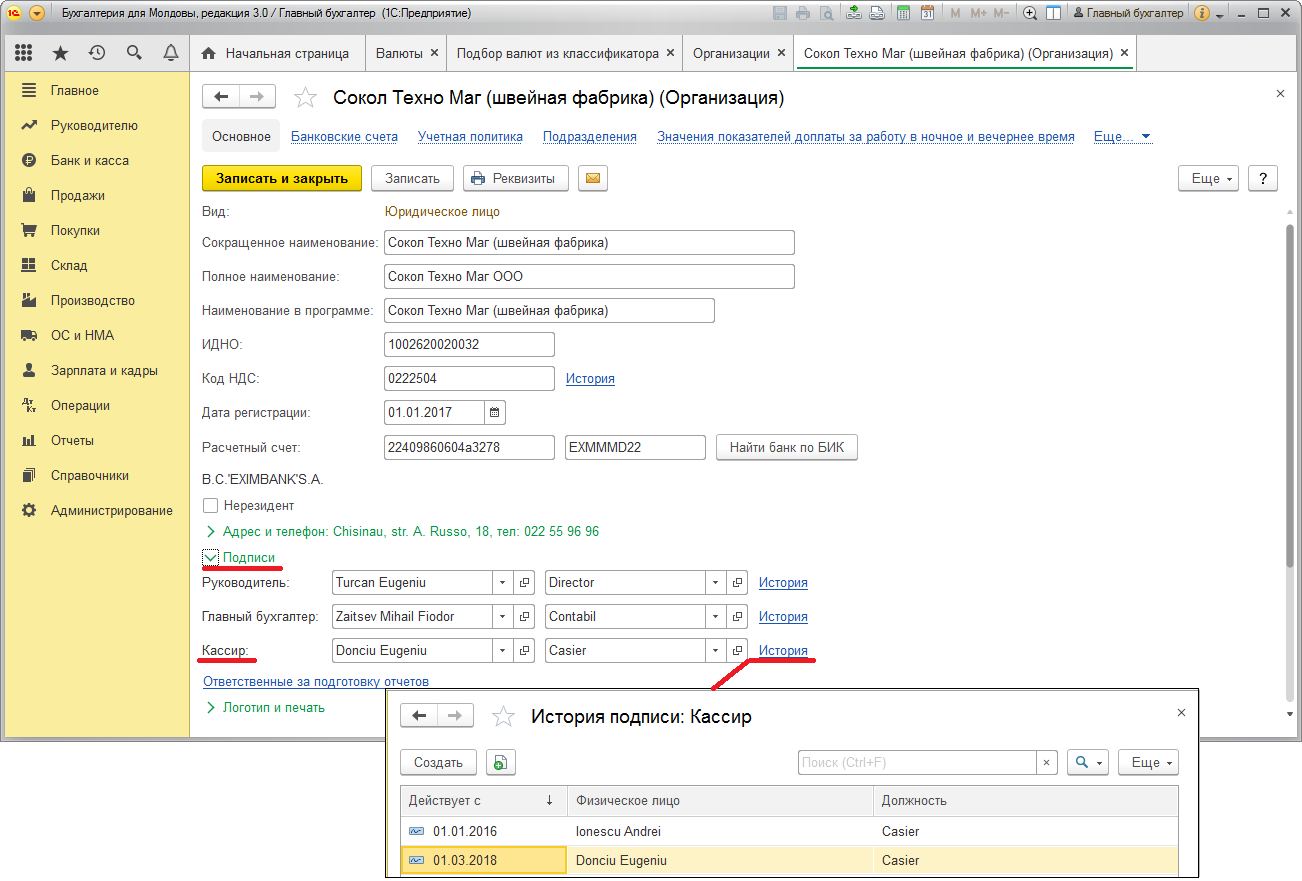Add organization form to favorites star
This screenshot has height=881, width=1302.
click(305, 97)
